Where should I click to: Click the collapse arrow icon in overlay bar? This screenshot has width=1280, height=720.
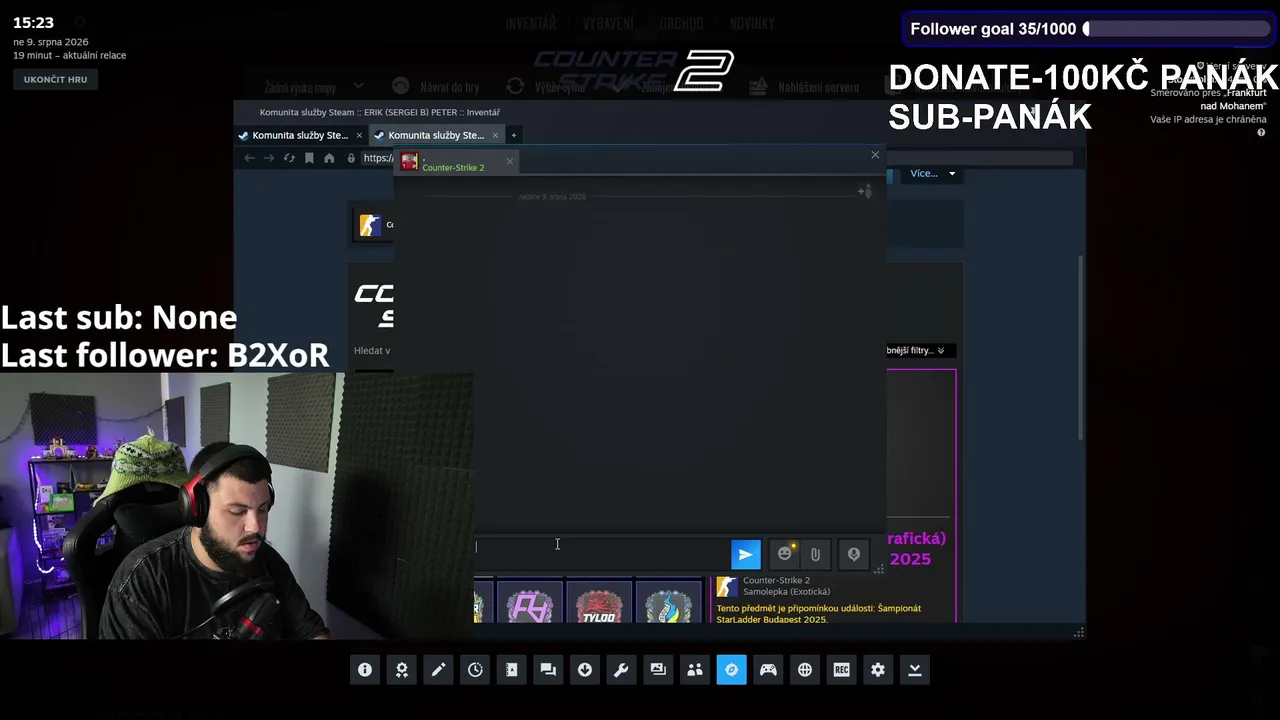914,670
